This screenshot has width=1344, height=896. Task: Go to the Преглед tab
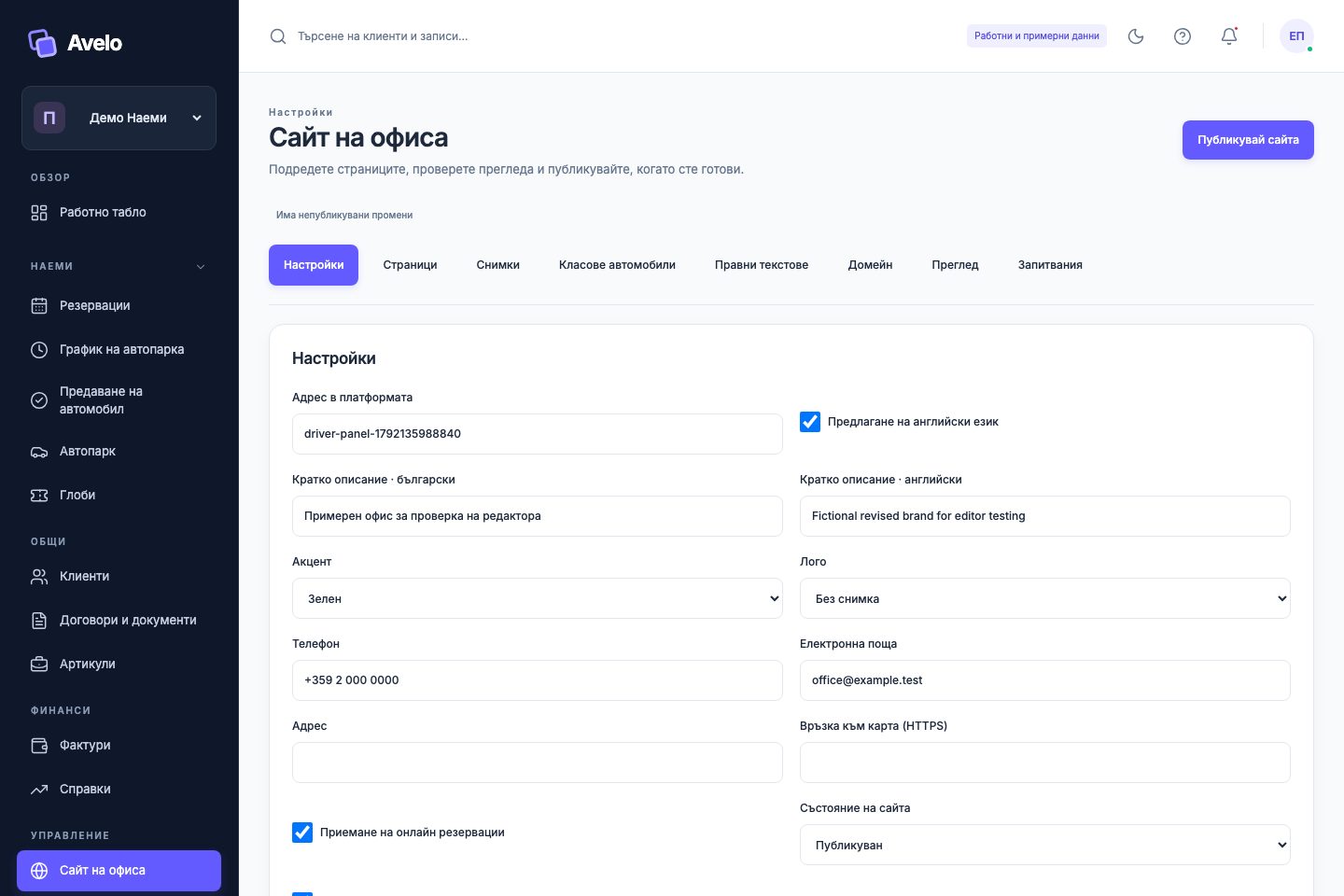(955, 265)
